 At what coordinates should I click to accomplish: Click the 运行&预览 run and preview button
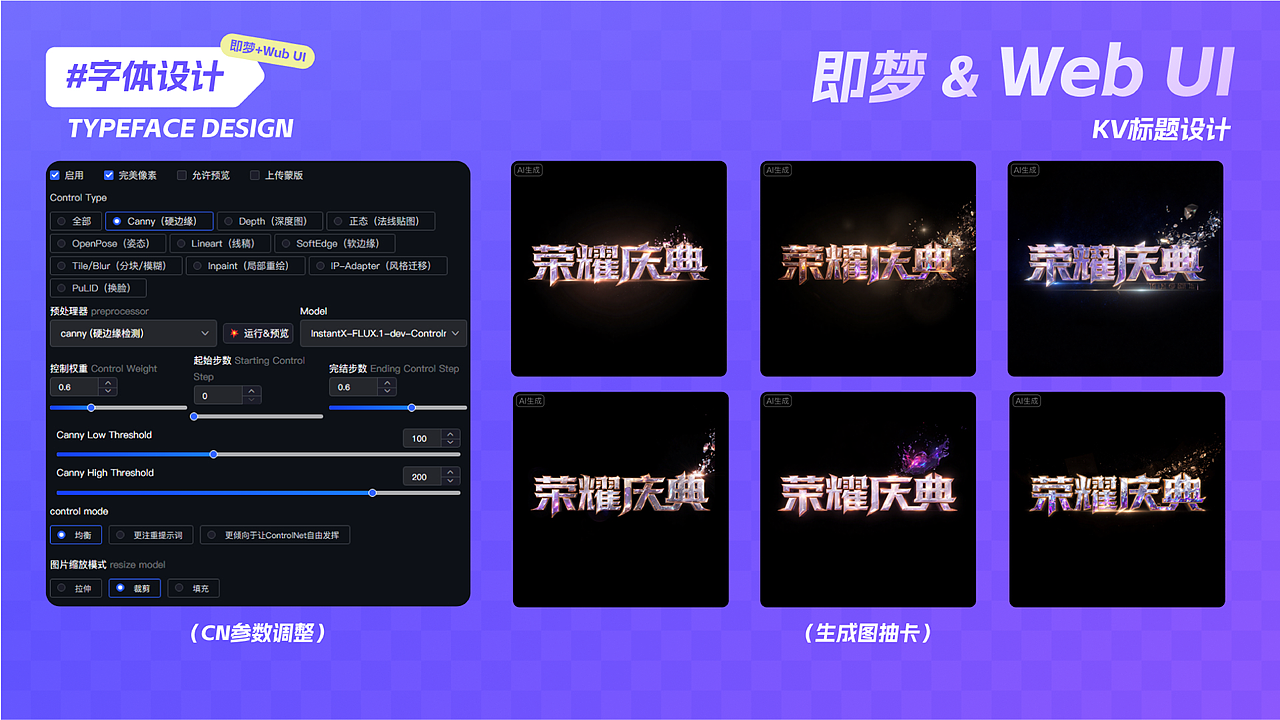point(258,333)
